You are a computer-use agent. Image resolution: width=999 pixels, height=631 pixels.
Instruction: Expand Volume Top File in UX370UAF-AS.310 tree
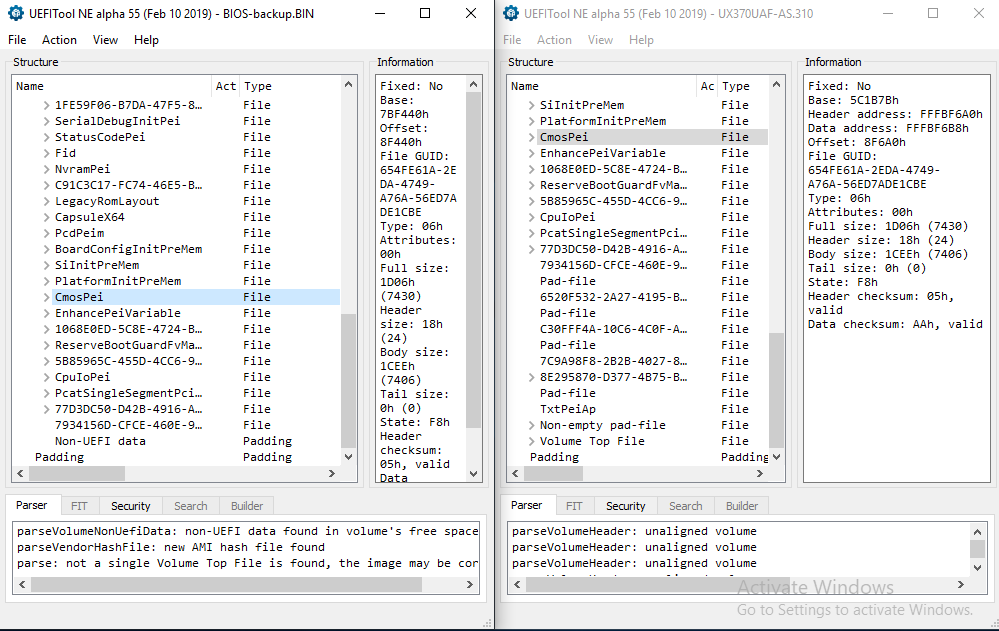(531, 441)
